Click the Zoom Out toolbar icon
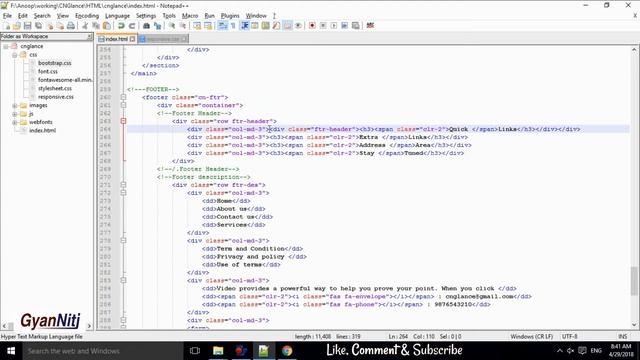 (x=182, y=26)
